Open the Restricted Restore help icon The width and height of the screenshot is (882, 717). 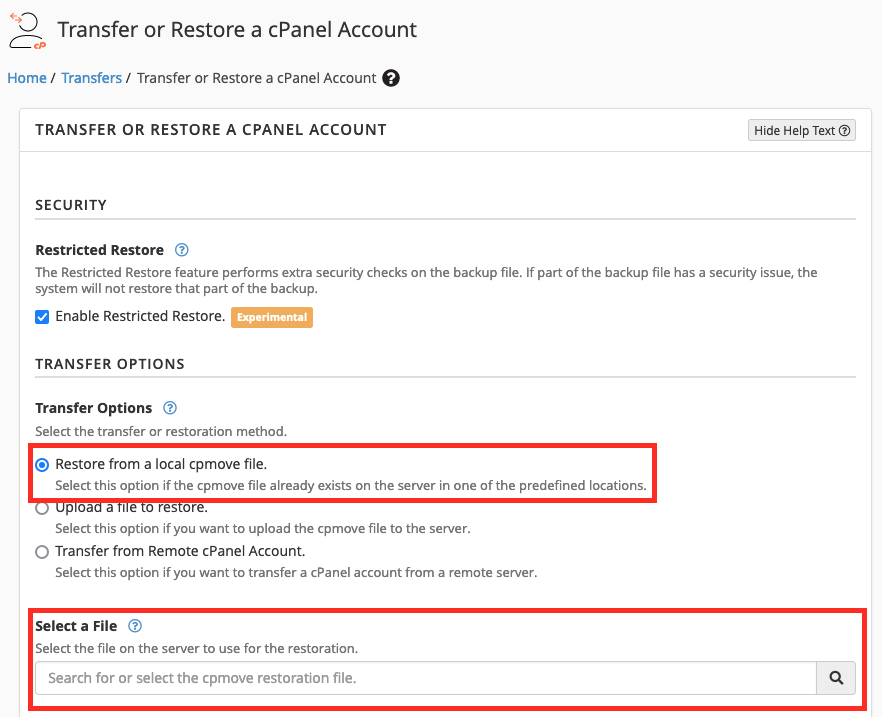point(182,250)
